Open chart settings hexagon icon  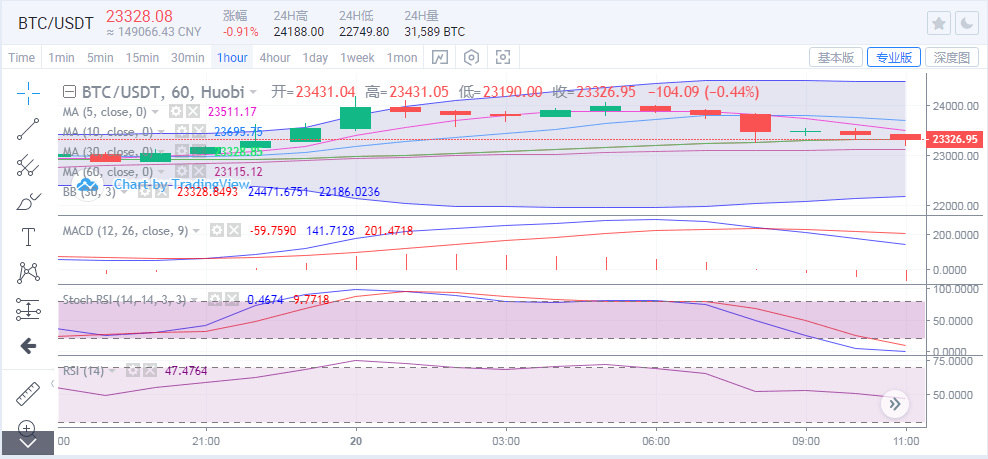tap(471, 58)
